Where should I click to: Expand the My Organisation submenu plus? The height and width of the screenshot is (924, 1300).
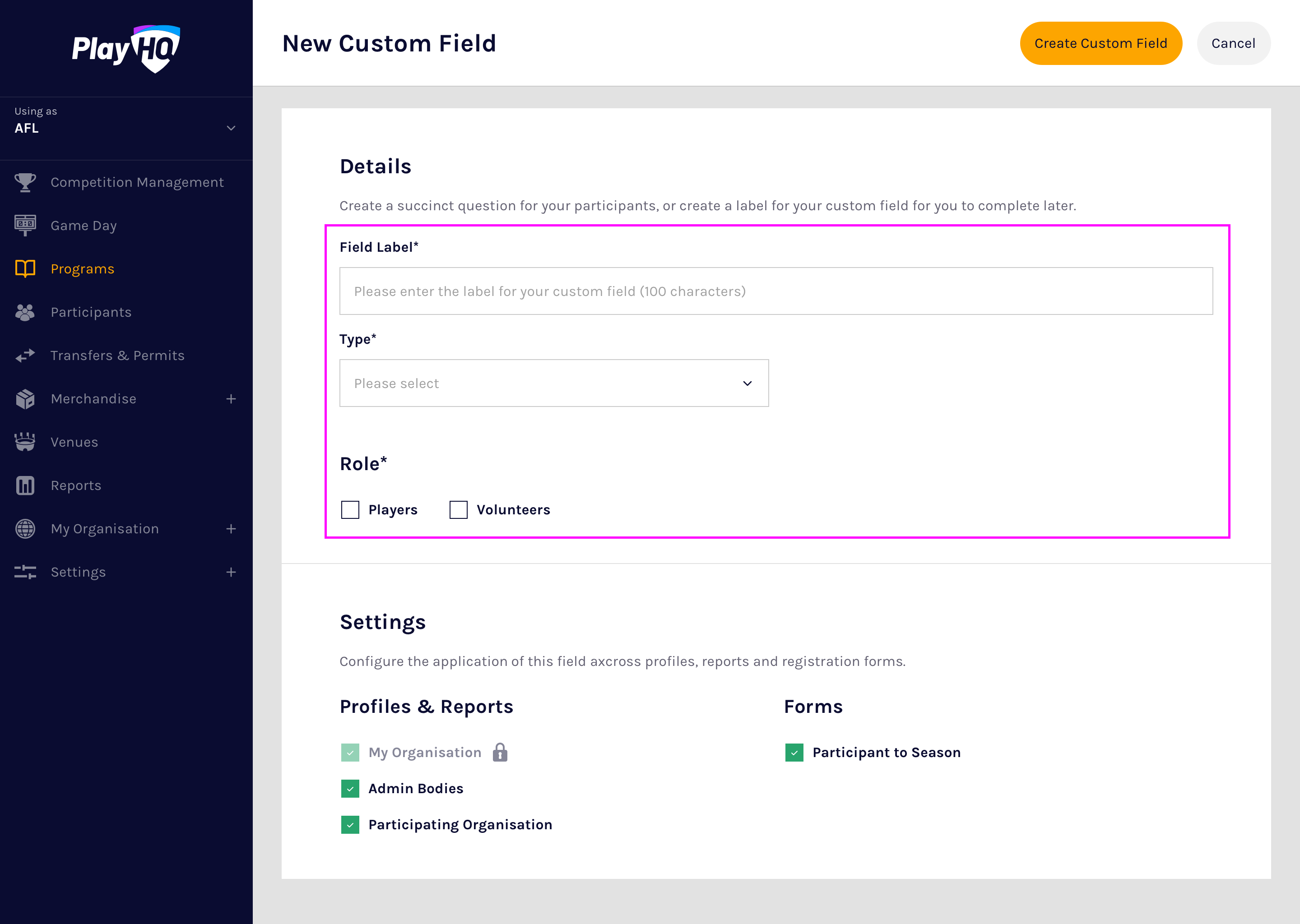pos(231,529)
